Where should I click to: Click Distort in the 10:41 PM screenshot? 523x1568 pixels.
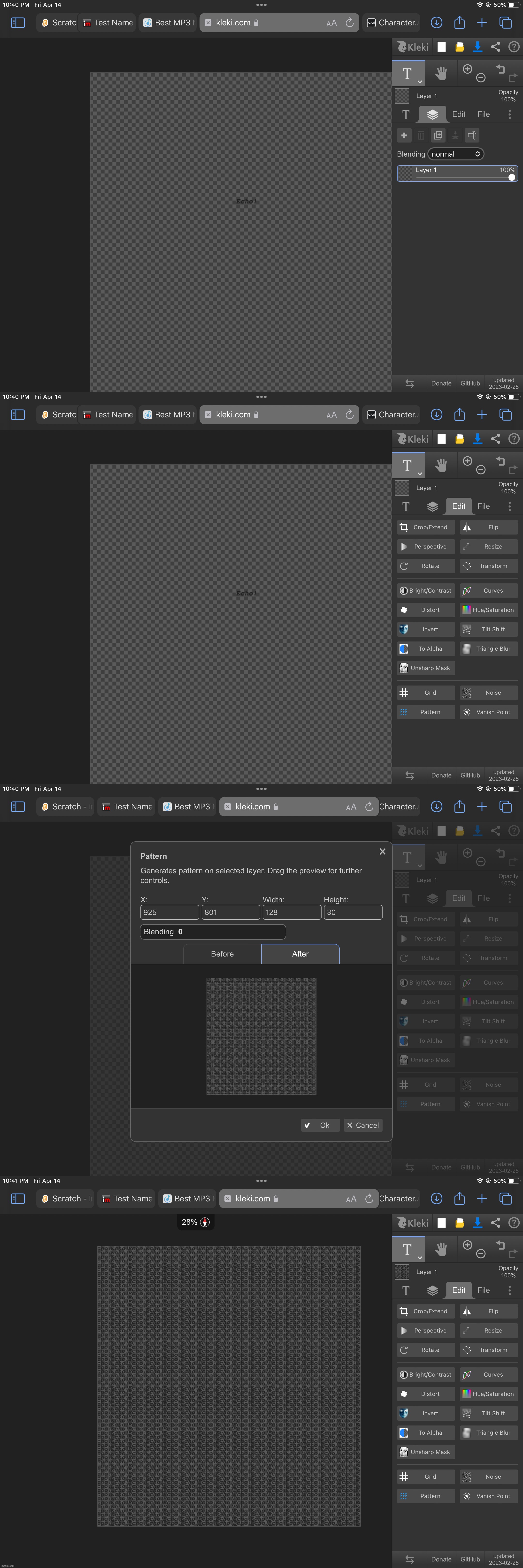pos(426,1394)
